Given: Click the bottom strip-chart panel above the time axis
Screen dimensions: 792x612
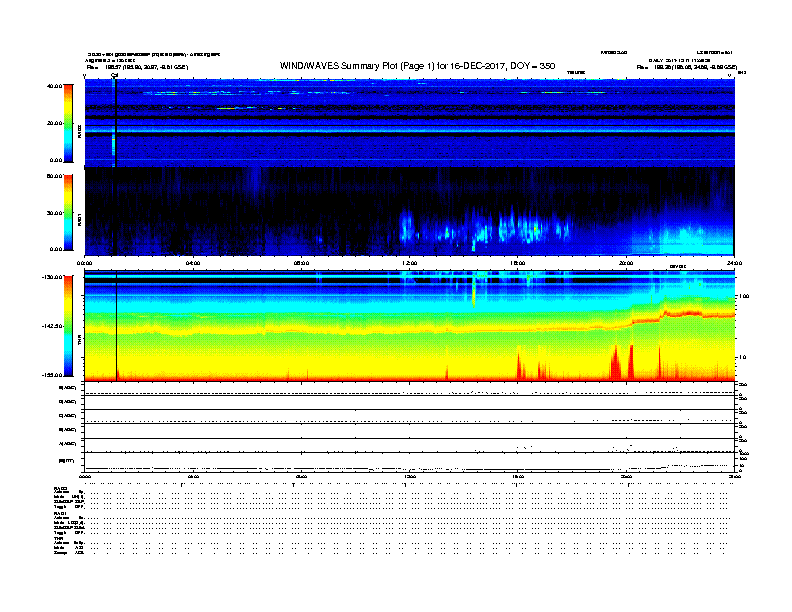Looking at the screenshot, I should pyautogui.click(x=409, y=462).
